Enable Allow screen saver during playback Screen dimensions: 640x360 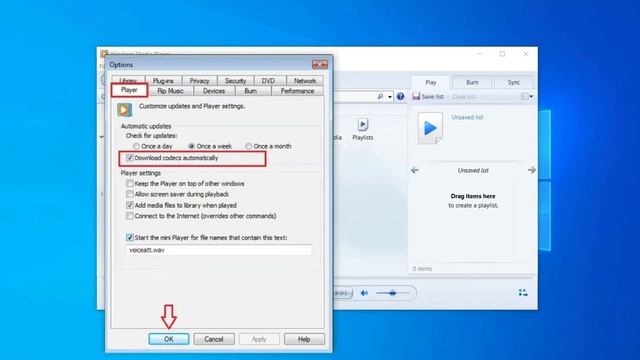[130, 194]
